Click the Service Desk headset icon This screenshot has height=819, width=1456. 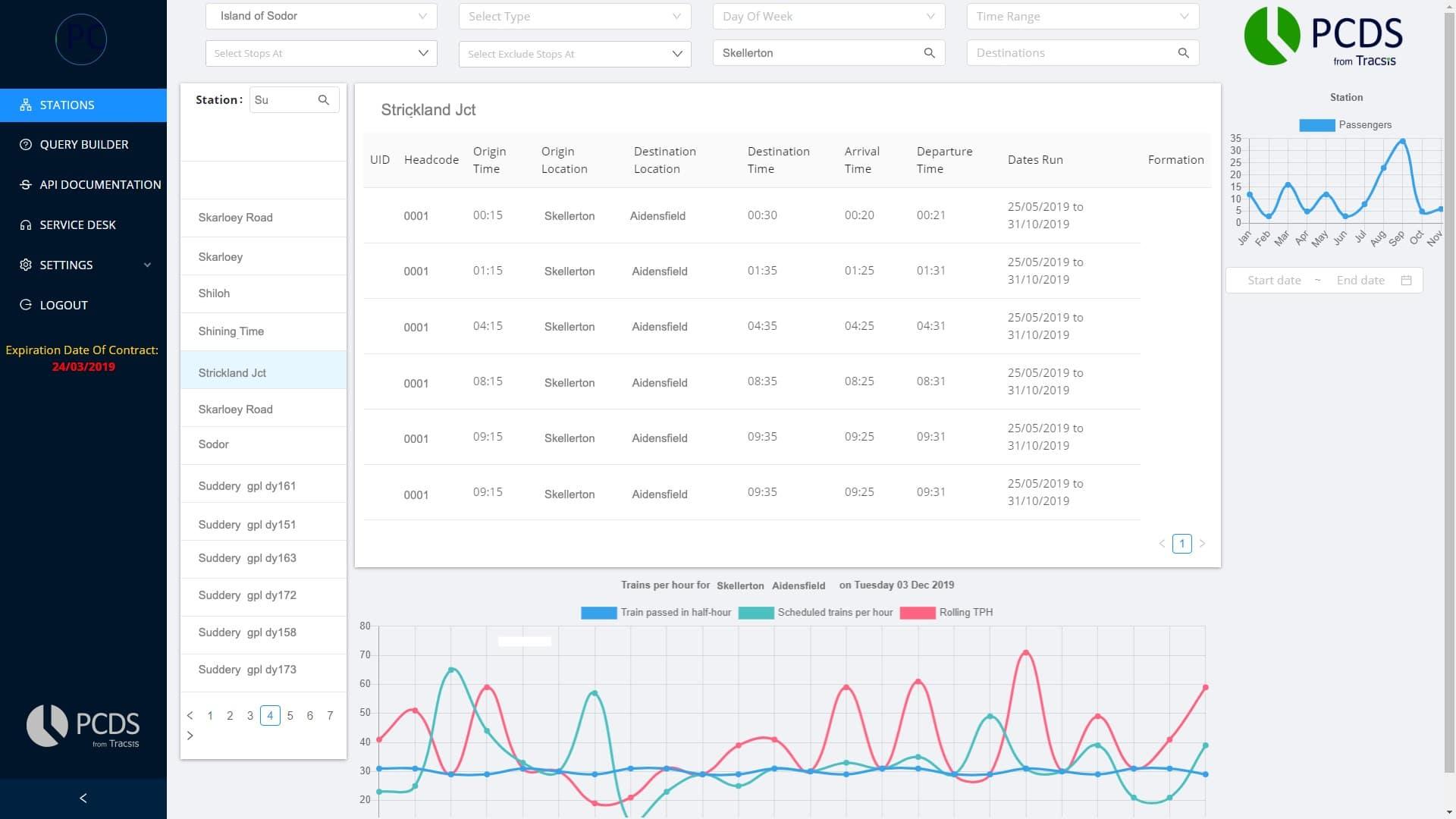click(26, 225)
